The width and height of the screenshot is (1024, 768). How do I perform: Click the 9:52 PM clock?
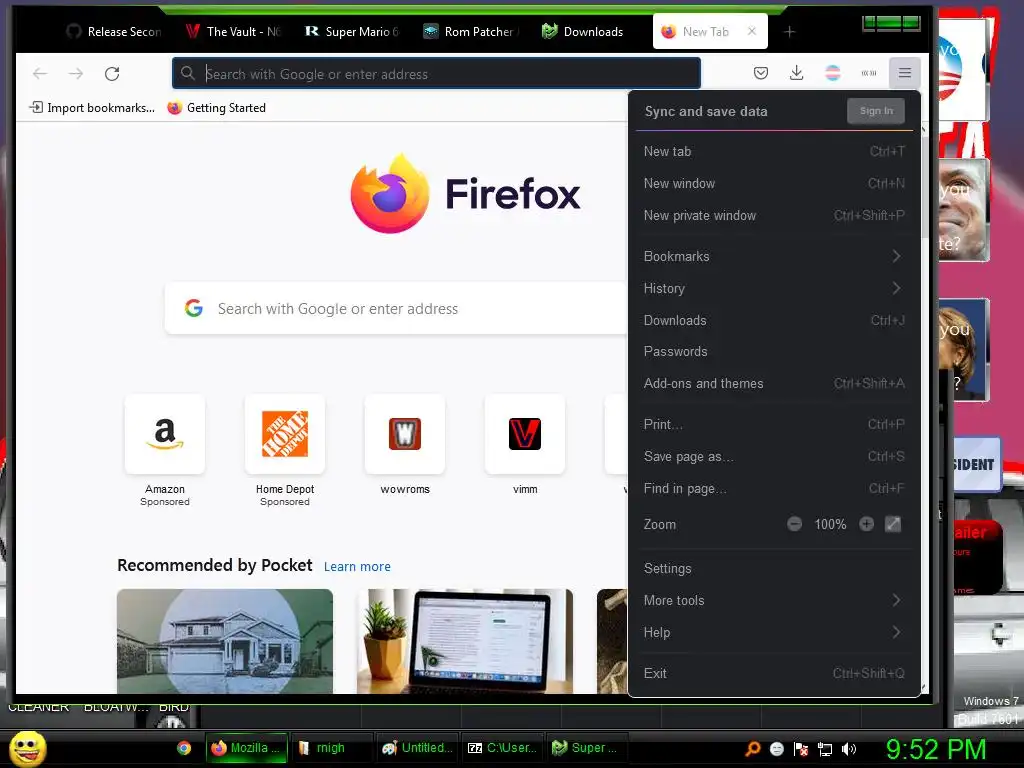[x=935, y=749]
